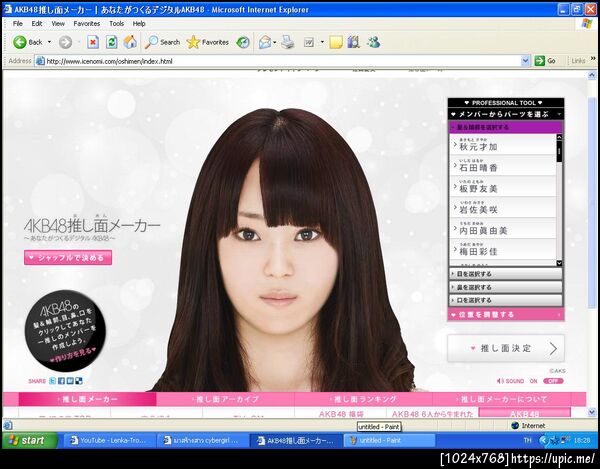
Task: Open the Help menu
Action: pos(139,23)
